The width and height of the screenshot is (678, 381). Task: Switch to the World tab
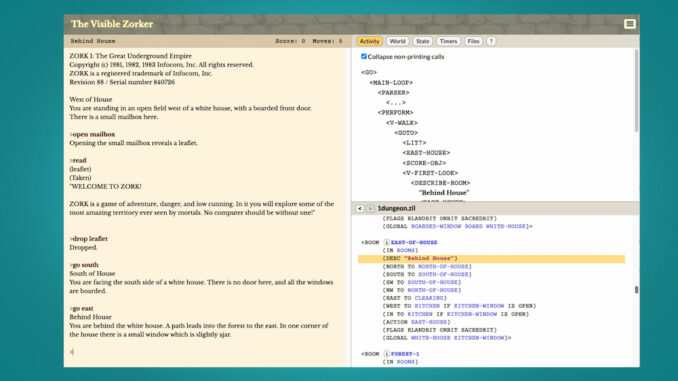point(397,41)
